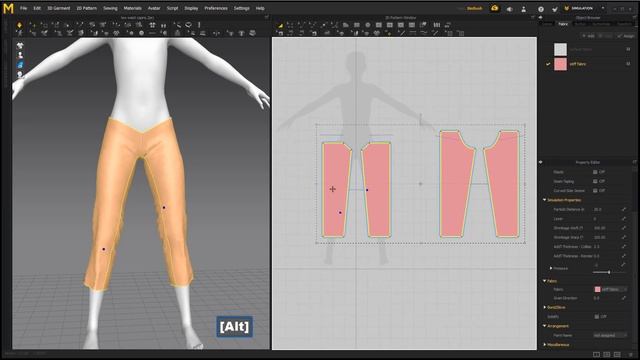This screenshot has height=360, width=640.
Task: Click the bottom icon of 3D viewport sidebar
Action: pos(20,74)
